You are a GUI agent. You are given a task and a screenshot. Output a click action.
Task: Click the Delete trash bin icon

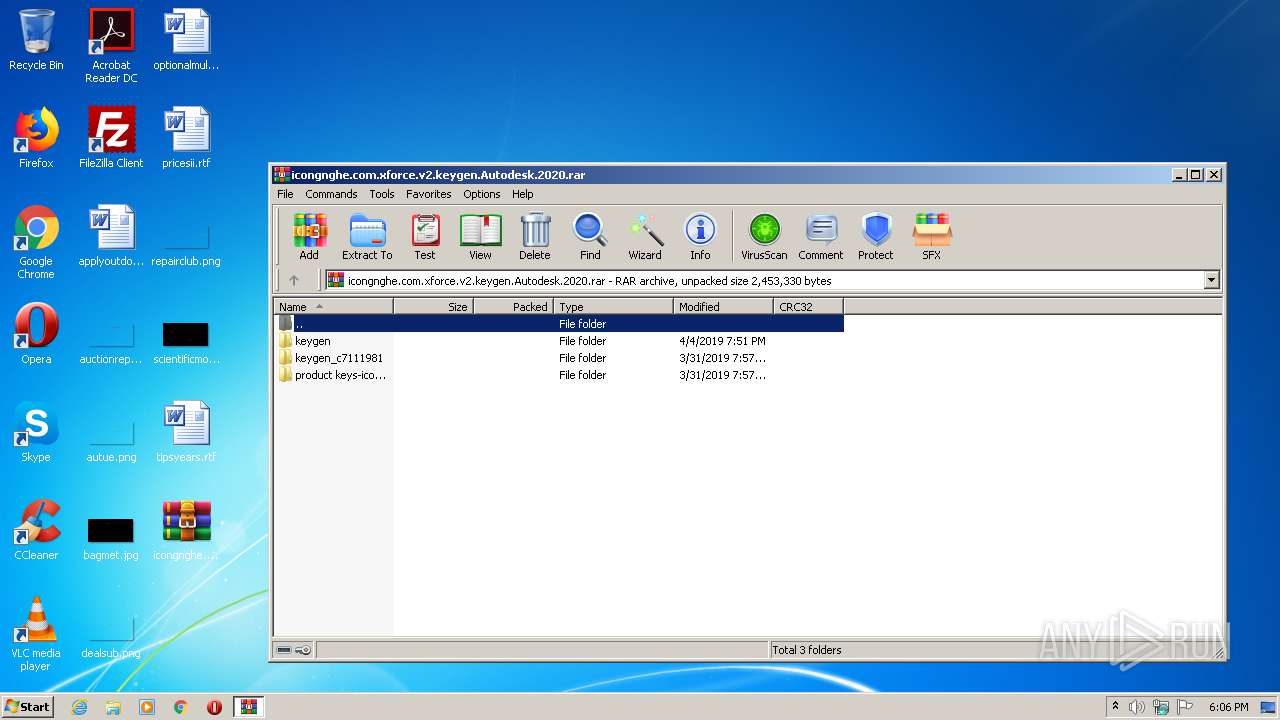click(x=535, y=237)
